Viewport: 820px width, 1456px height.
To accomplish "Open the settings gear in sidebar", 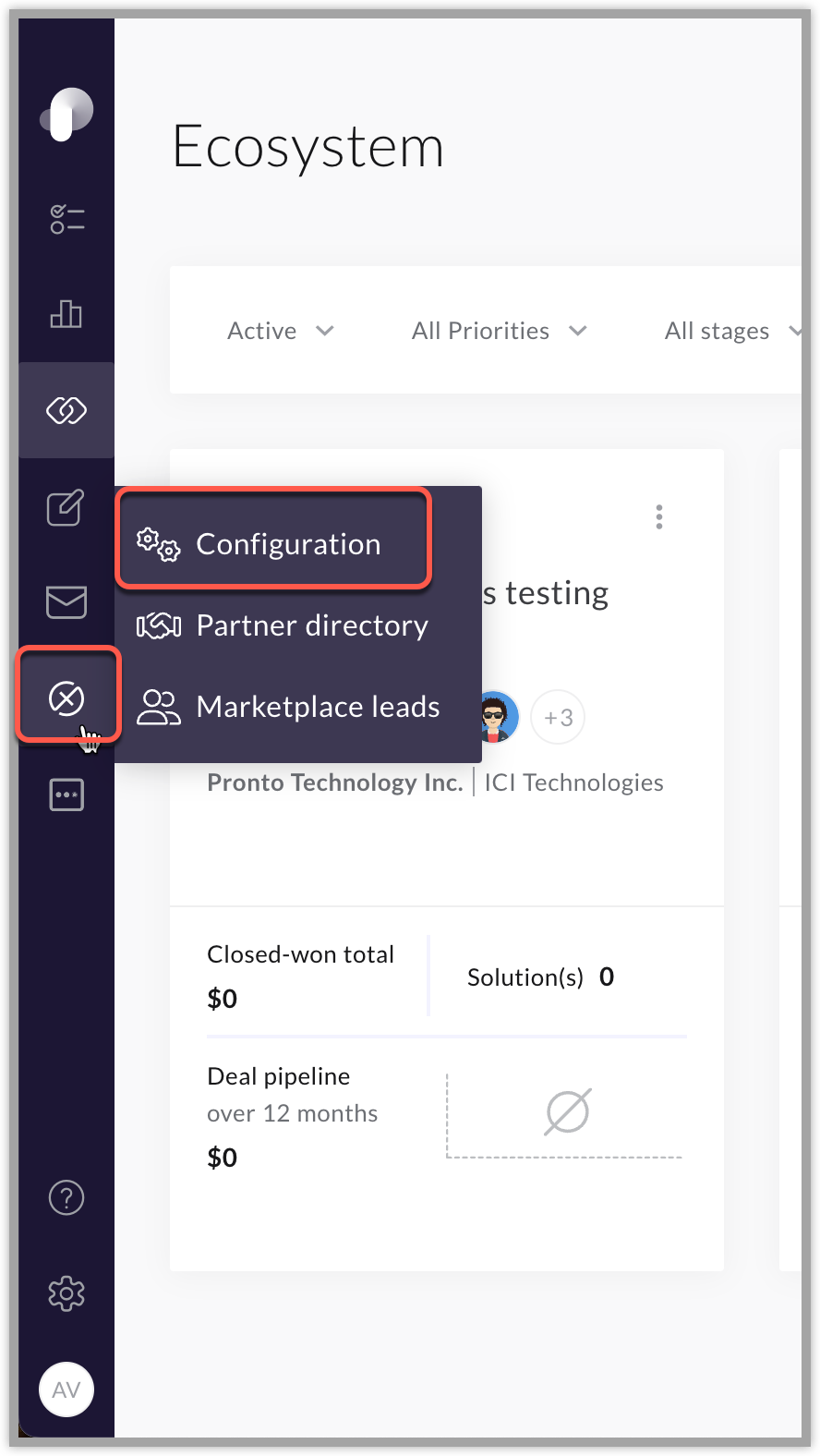I will [66, 1293].
